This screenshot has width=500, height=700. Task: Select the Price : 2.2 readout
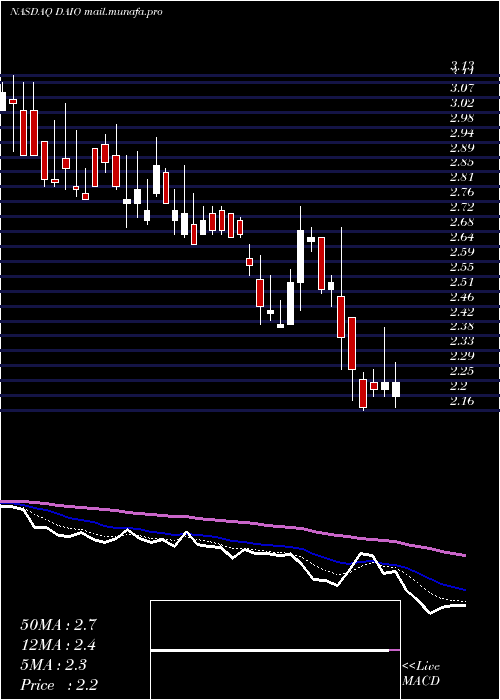tap(59, 685)
